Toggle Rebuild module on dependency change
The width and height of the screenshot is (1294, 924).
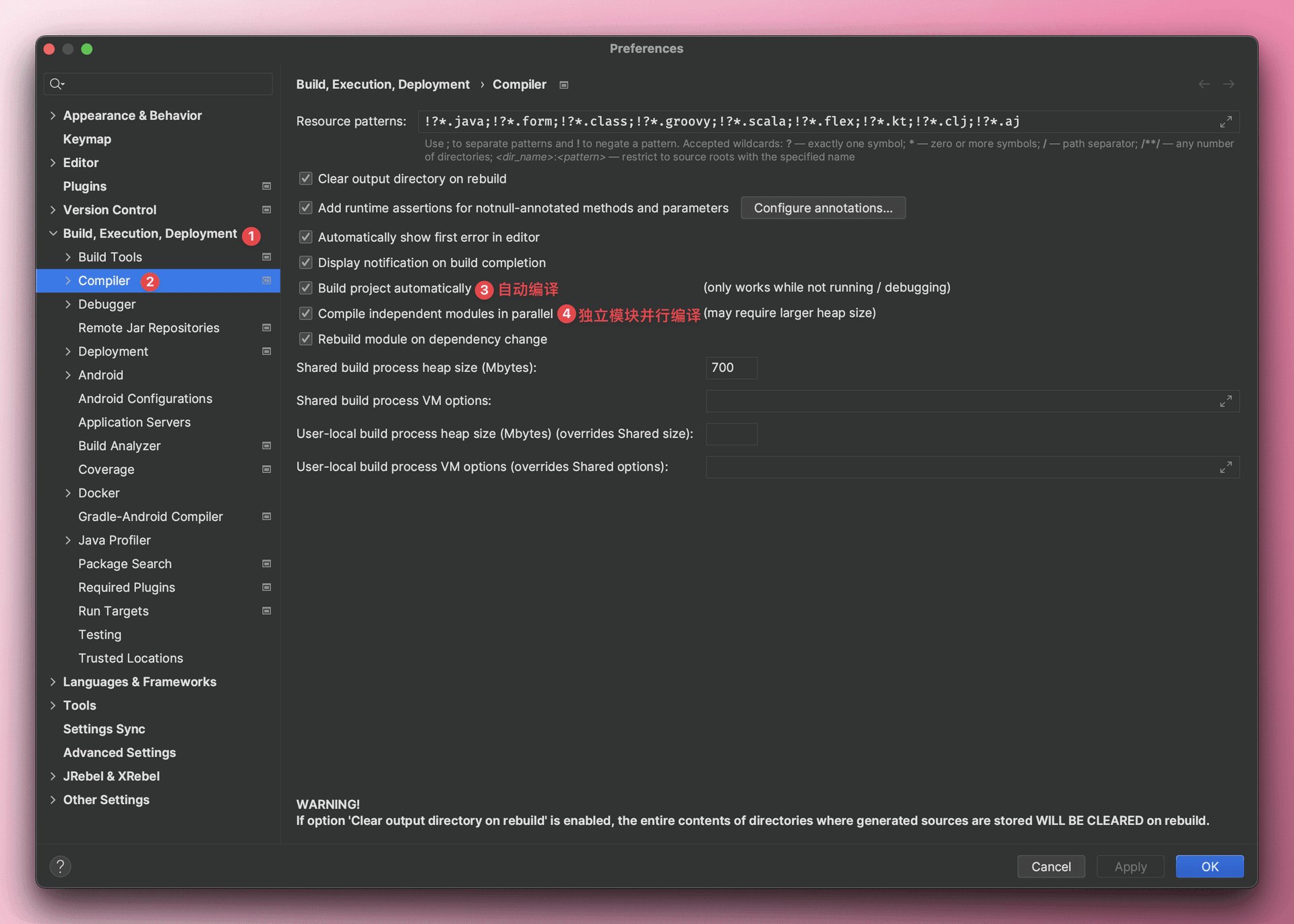(x=306, y=339)
